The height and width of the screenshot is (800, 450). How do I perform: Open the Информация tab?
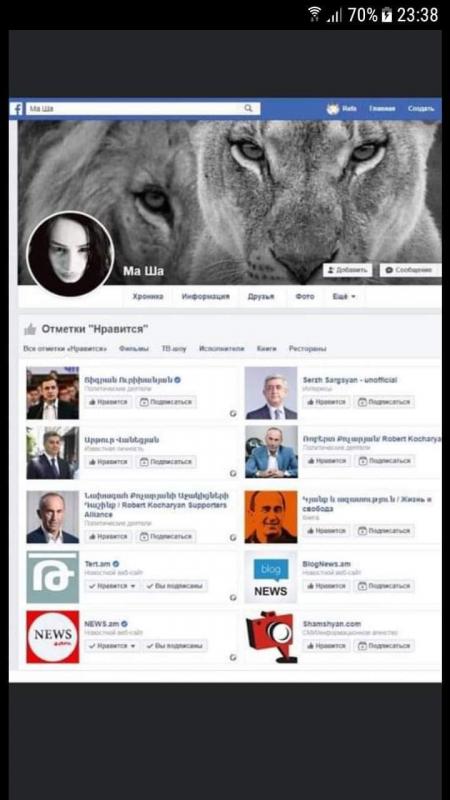(x=206, y=296)
